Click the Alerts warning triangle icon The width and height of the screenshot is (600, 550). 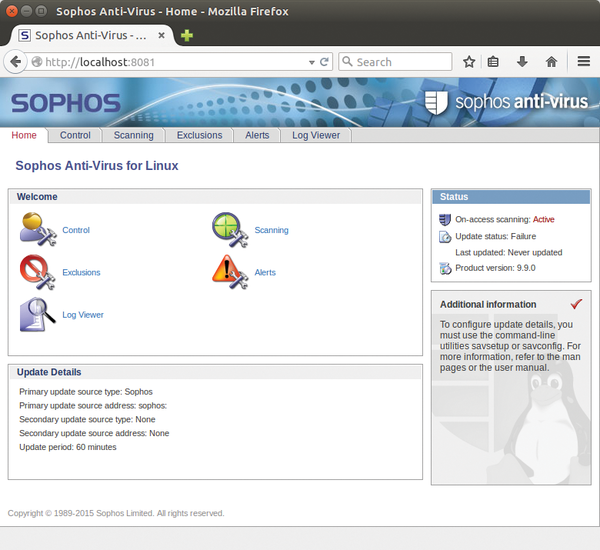coord(230,272)
